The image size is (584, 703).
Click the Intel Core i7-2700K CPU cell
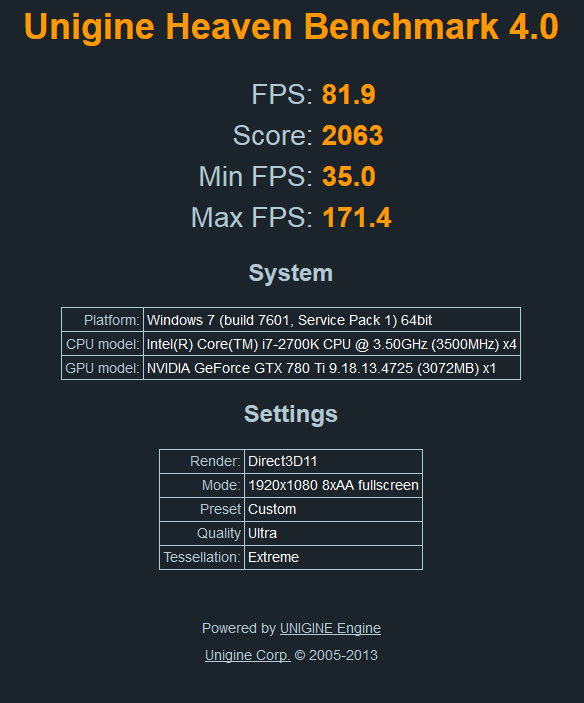click(x=332, y=344)
